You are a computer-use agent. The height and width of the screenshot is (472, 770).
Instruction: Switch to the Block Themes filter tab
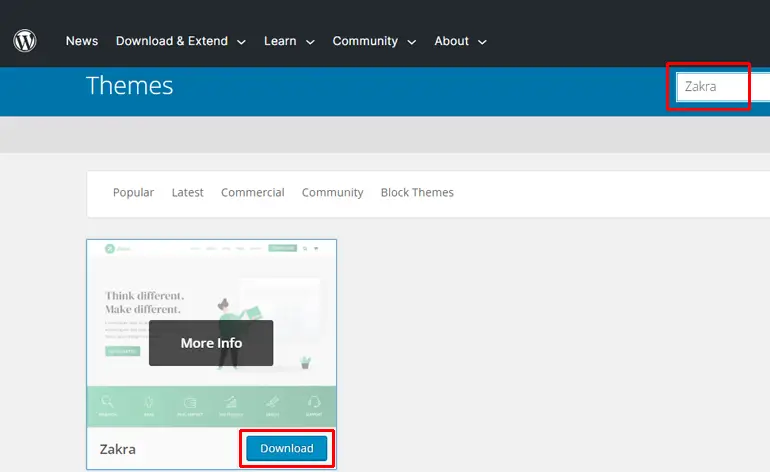(417, 193)
